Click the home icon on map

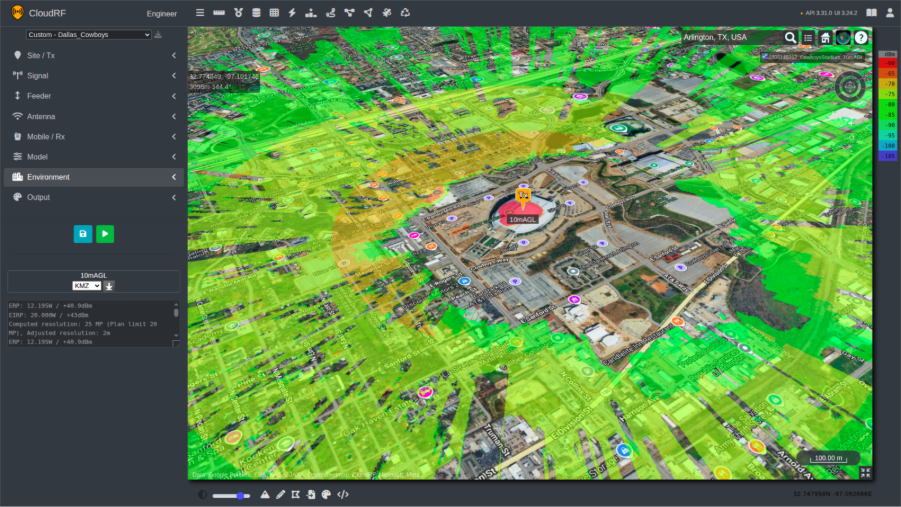(x=825, y=38)
